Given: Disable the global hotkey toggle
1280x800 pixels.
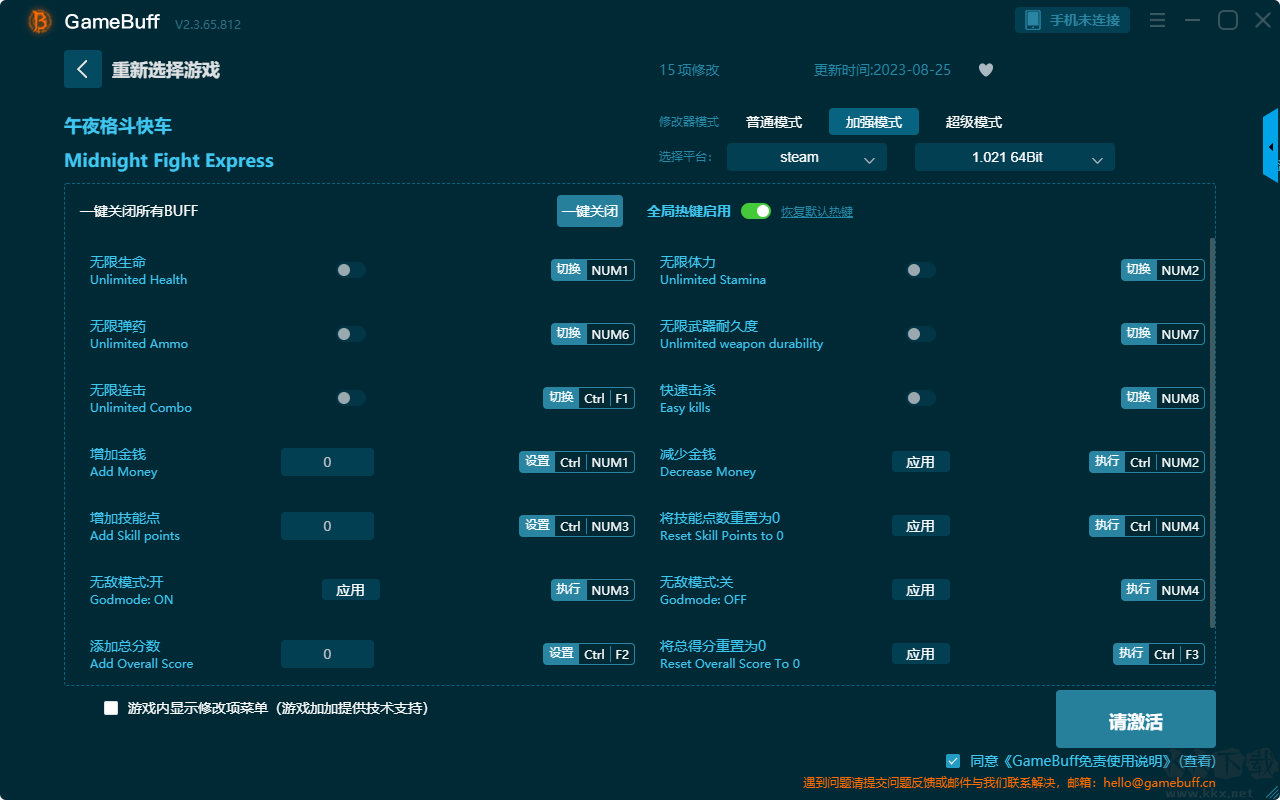Looking at the screenshot, I should tap(756, 211).
